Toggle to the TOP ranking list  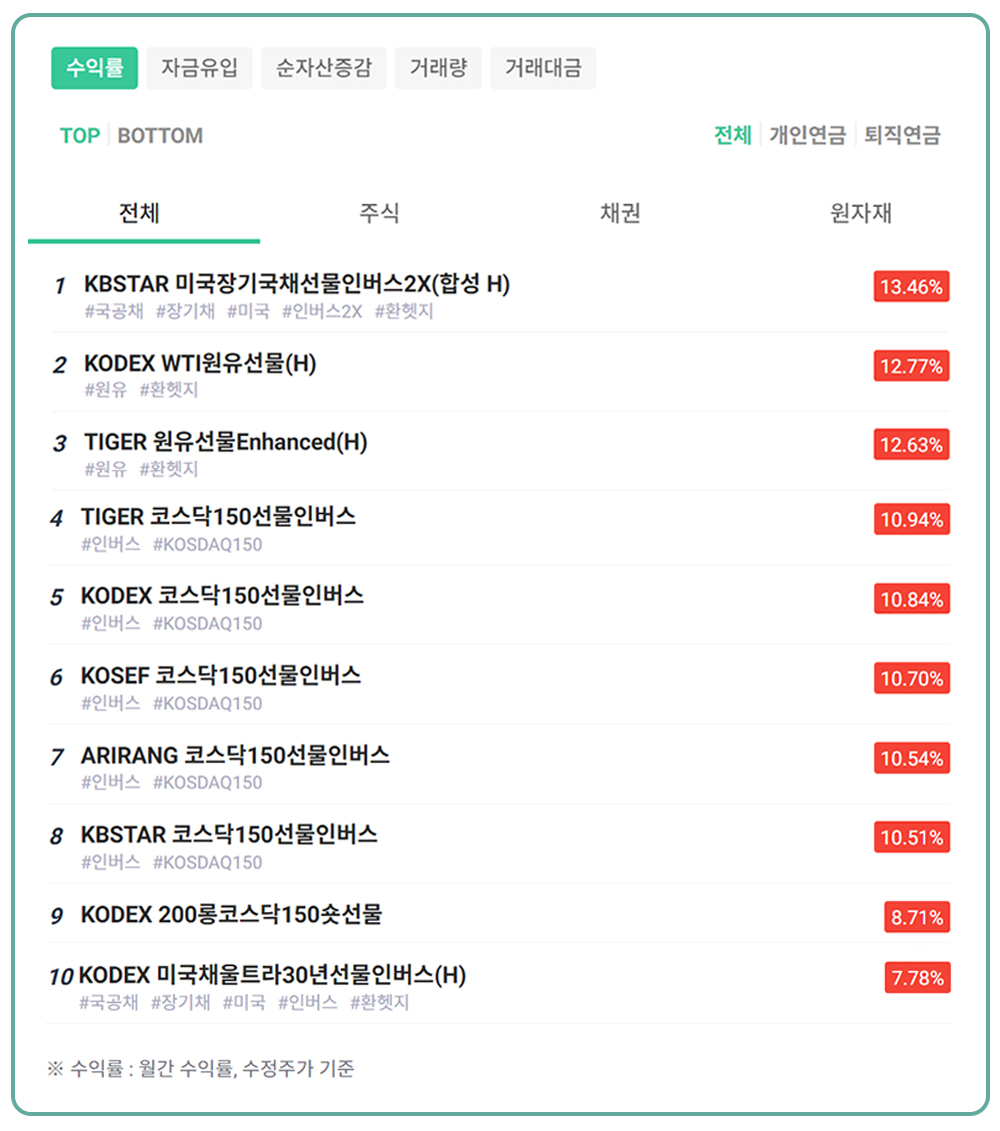click(x=80, y=136)
